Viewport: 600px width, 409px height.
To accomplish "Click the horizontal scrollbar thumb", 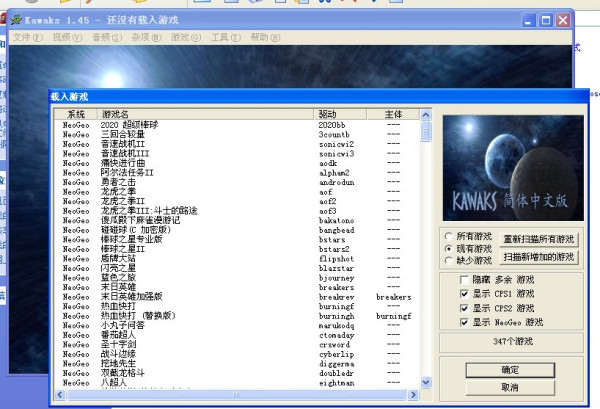I will (236, 394).
